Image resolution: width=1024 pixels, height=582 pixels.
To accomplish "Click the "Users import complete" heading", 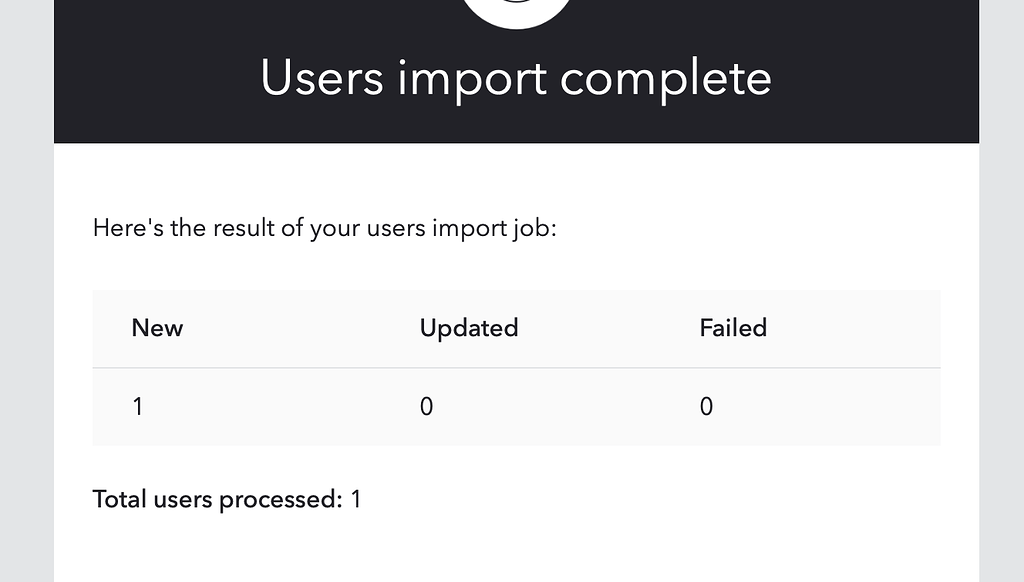I will [x=516, y=79].
